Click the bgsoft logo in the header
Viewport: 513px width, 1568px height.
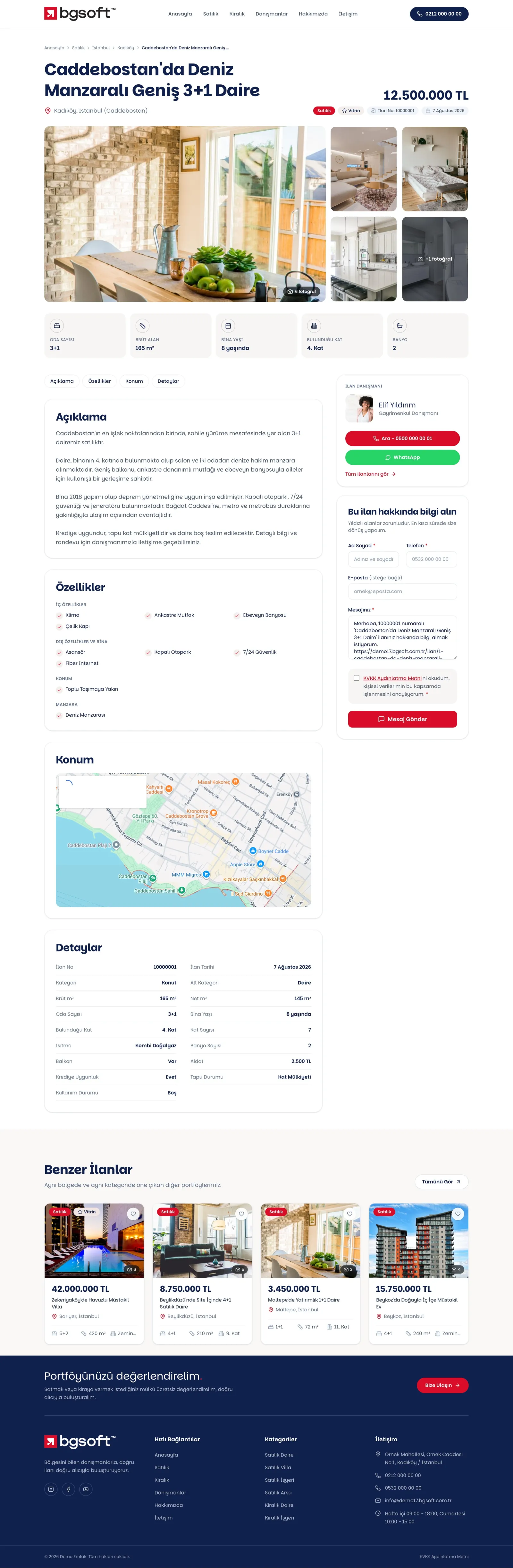click(80, 13)
